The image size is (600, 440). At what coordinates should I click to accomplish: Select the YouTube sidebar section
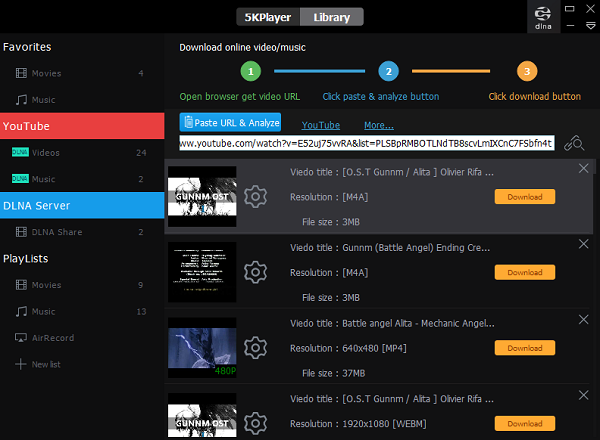tap(82, 126)
